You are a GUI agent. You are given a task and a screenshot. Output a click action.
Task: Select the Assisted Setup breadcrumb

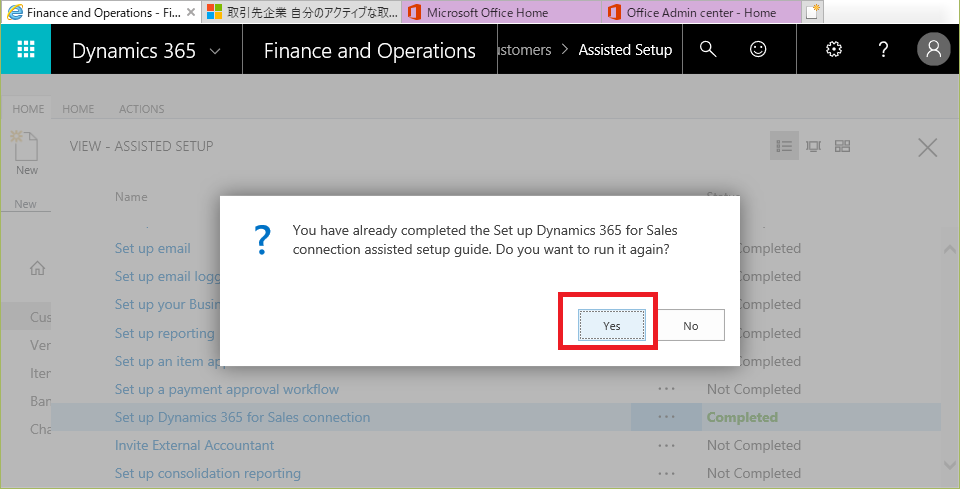coord(625,50)
